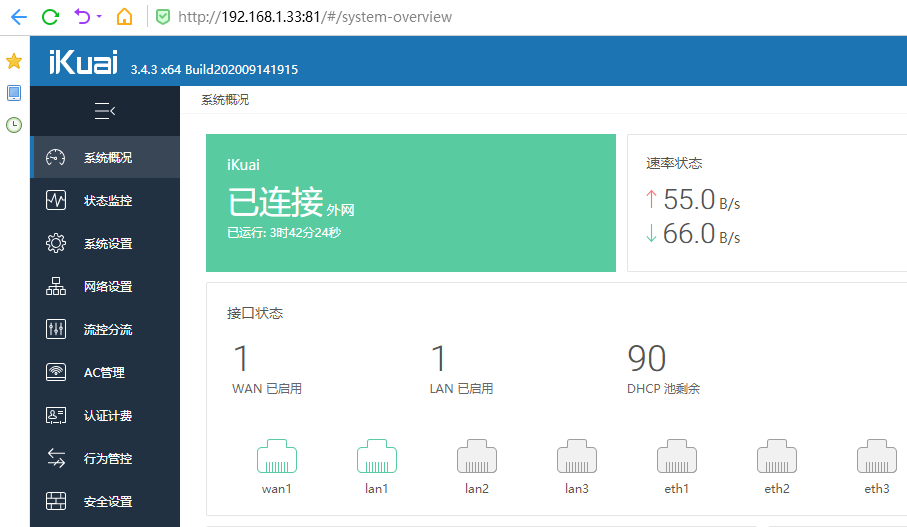
Task: Open 认证计费 menu item
Action: [x=105, y=415]
